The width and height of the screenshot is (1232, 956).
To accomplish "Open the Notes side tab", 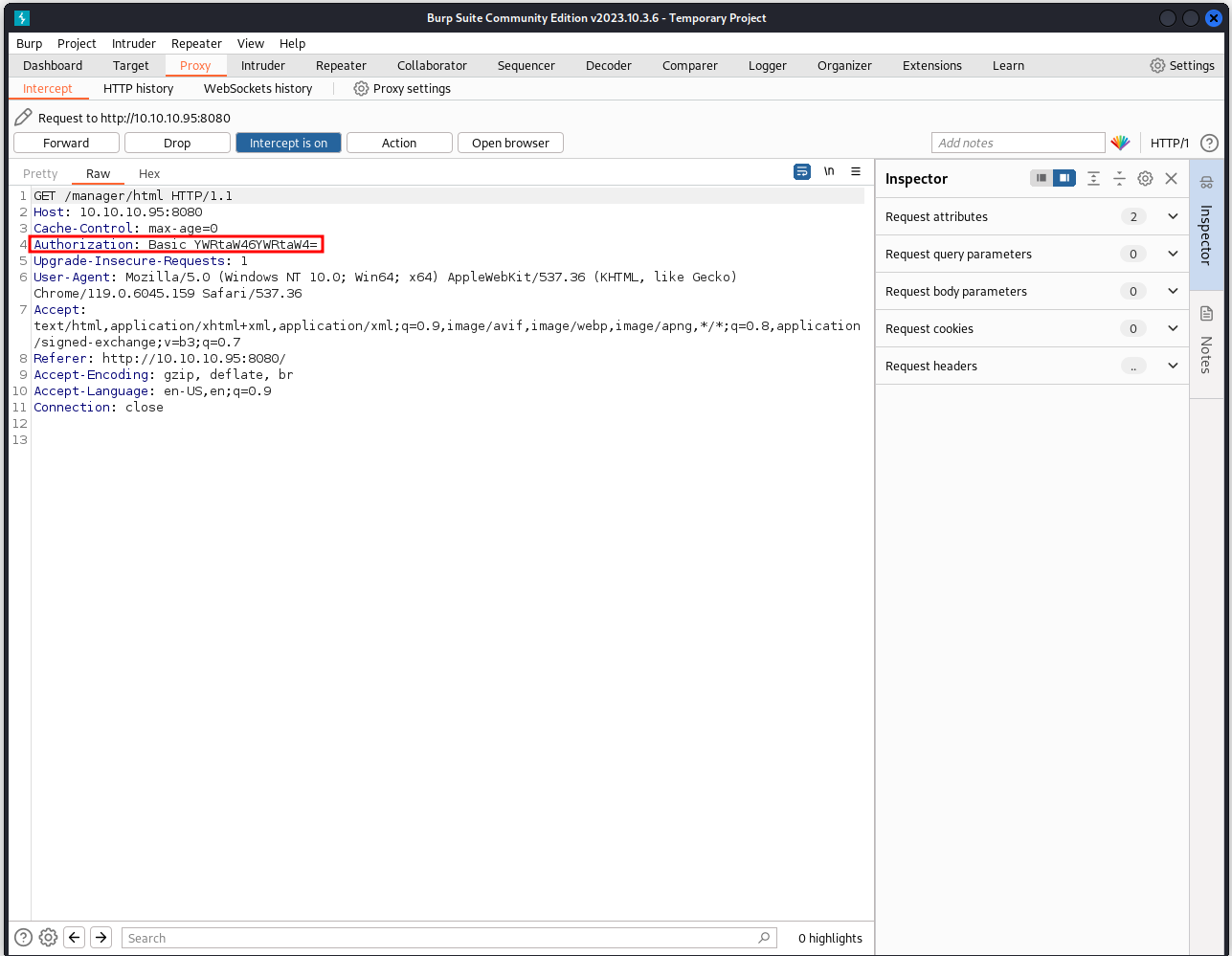I will click(x=1206, y=345).
